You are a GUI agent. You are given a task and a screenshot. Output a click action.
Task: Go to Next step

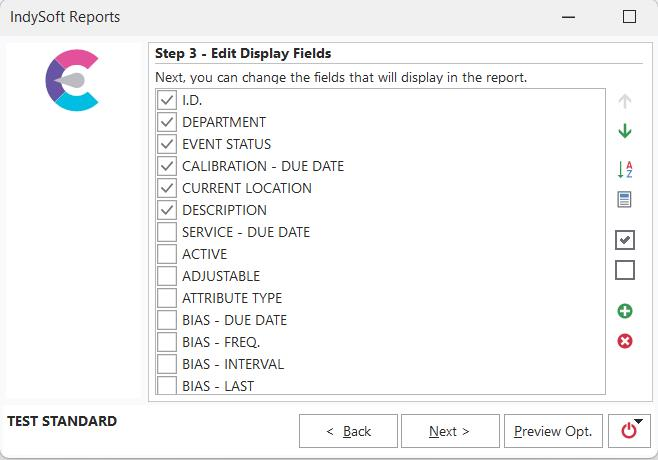[x=448, y=431]
